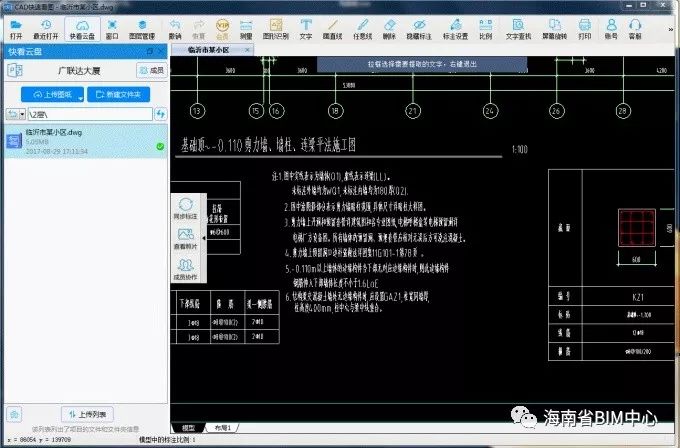Open the dropdown beside the back arrow
680x448 pixels.
point(22,114)
